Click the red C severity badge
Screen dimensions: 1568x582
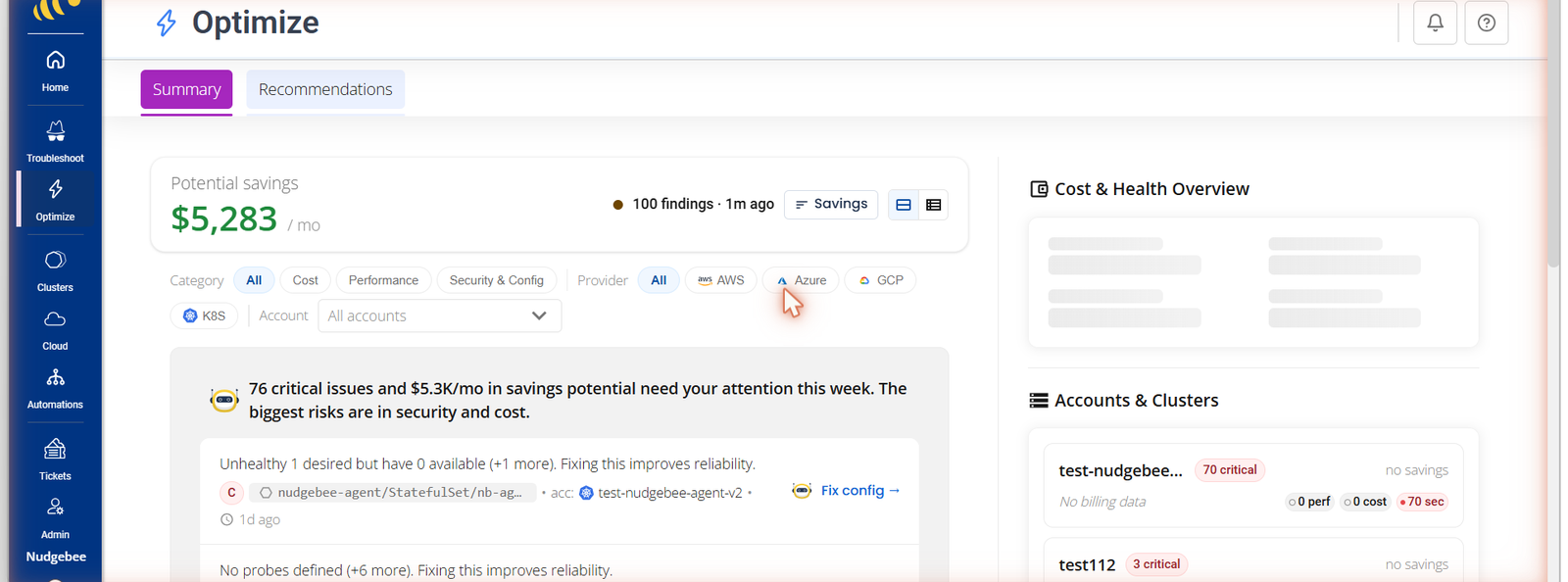tap(231, 493)
